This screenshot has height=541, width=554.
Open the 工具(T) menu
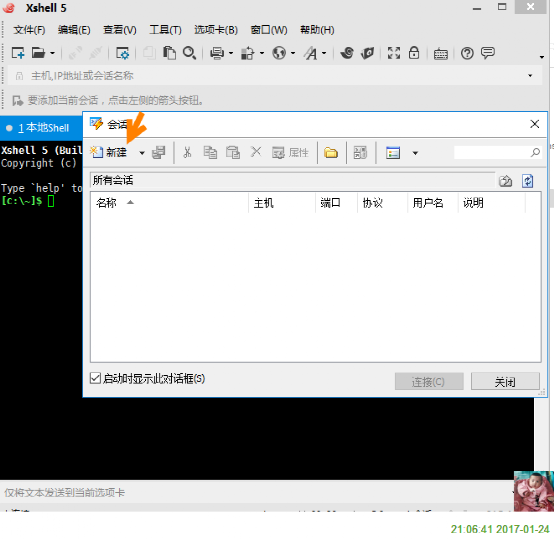click(x=165, y=30)
